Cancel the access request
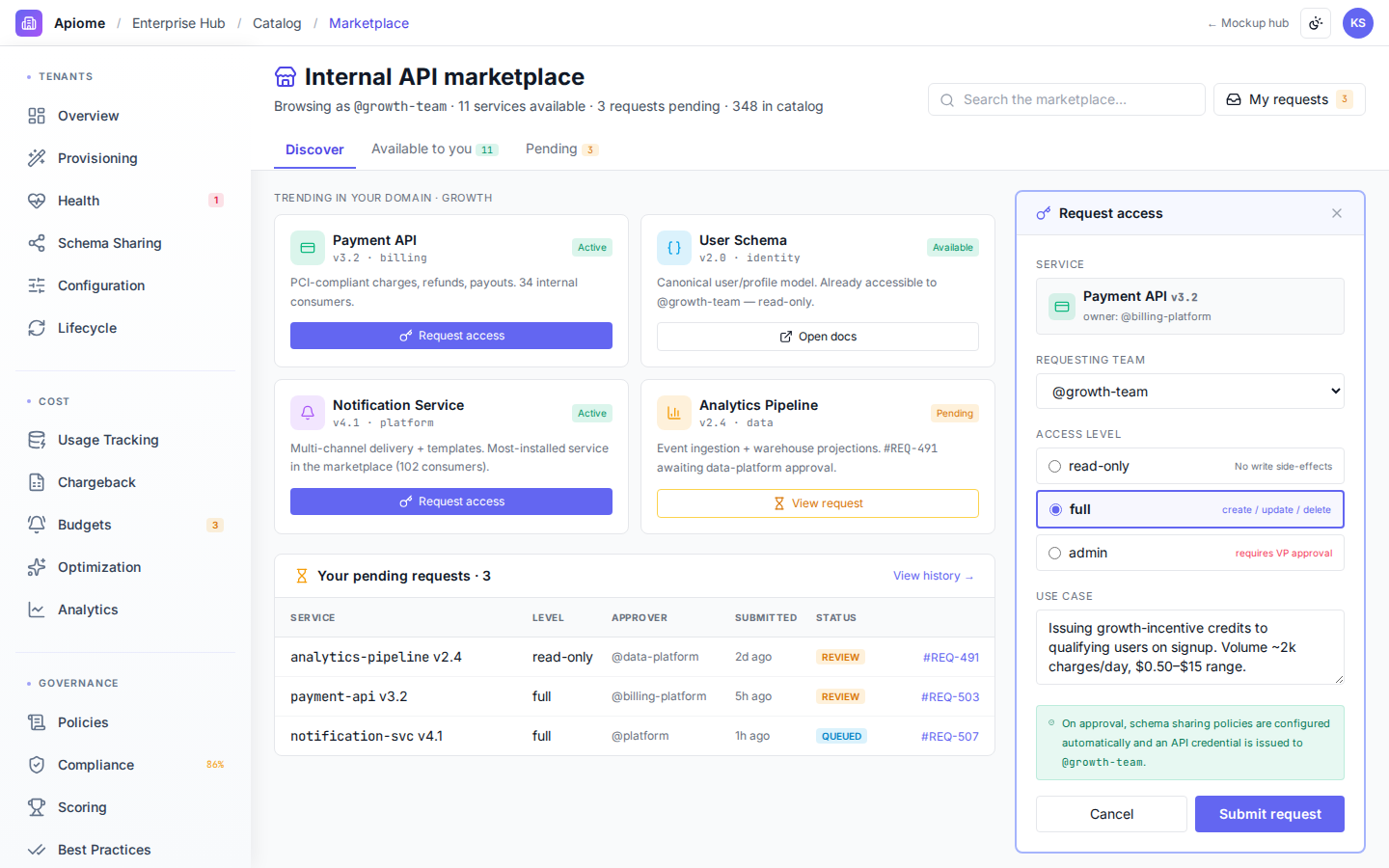This screenshot has height=868, width=1389. point(1111,814)
